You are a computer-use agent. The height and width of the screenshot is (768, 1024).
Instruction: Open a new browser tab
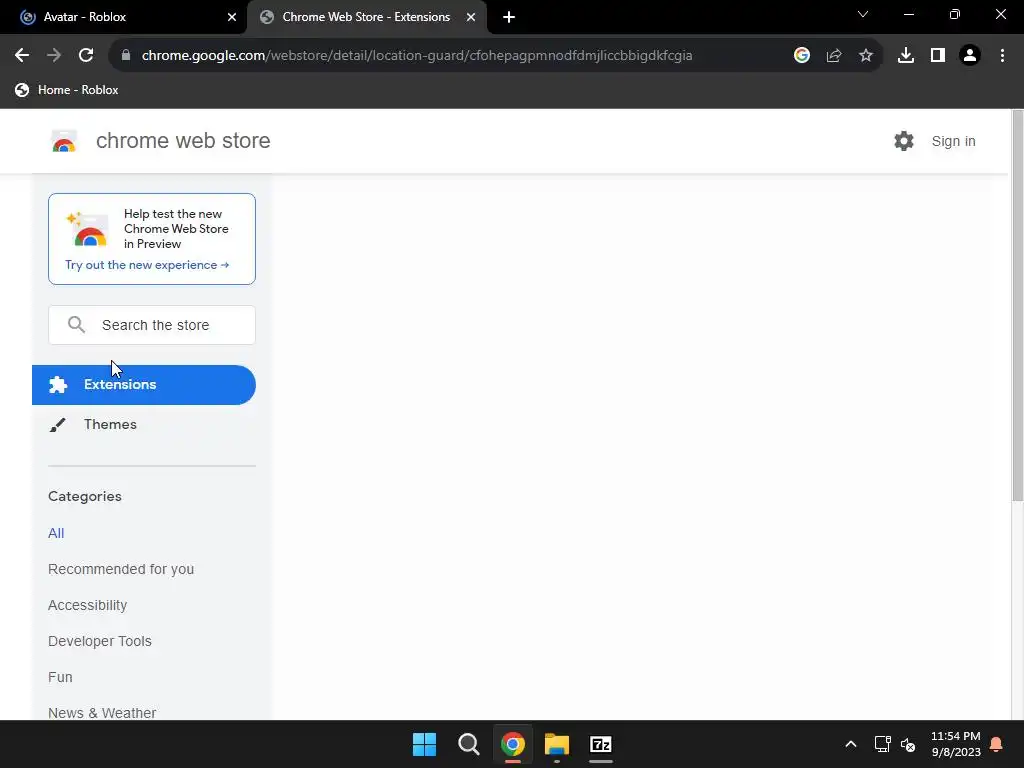(509, 17)
